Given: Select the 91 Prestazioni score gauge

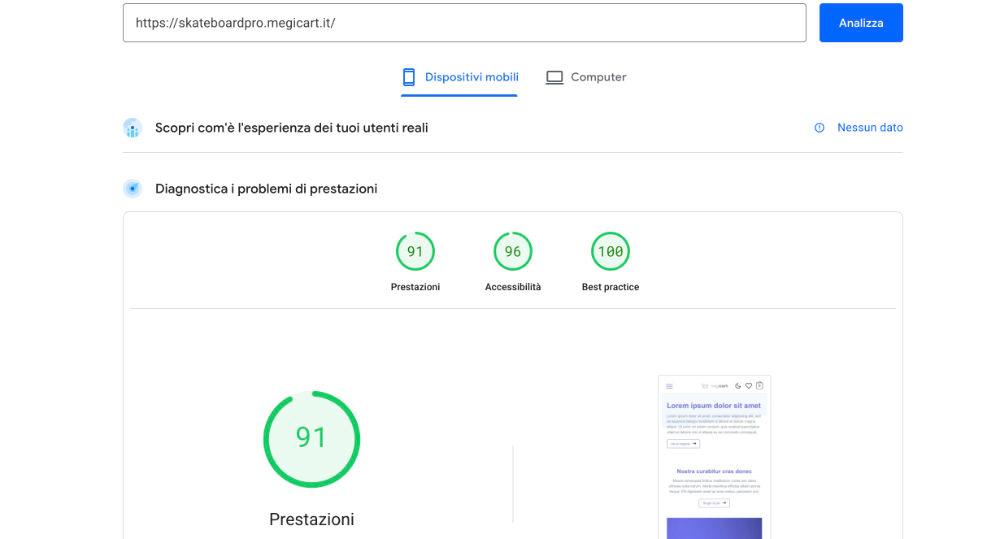Looking at the screenshot, I should click(x=415, y=251).
